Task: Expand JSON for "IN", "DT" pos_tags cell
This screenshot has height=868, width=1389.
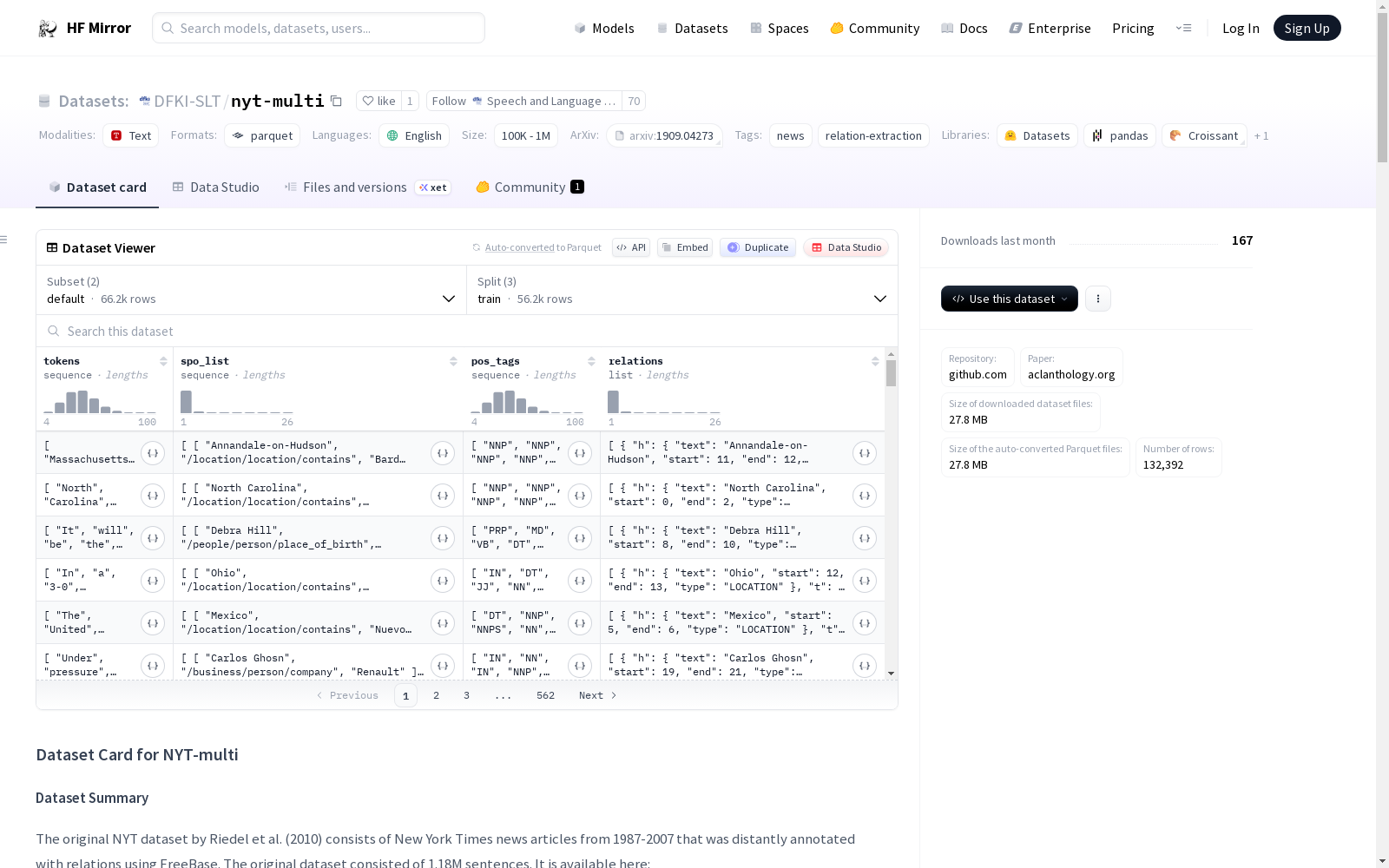Action: [x=580, y=581]
